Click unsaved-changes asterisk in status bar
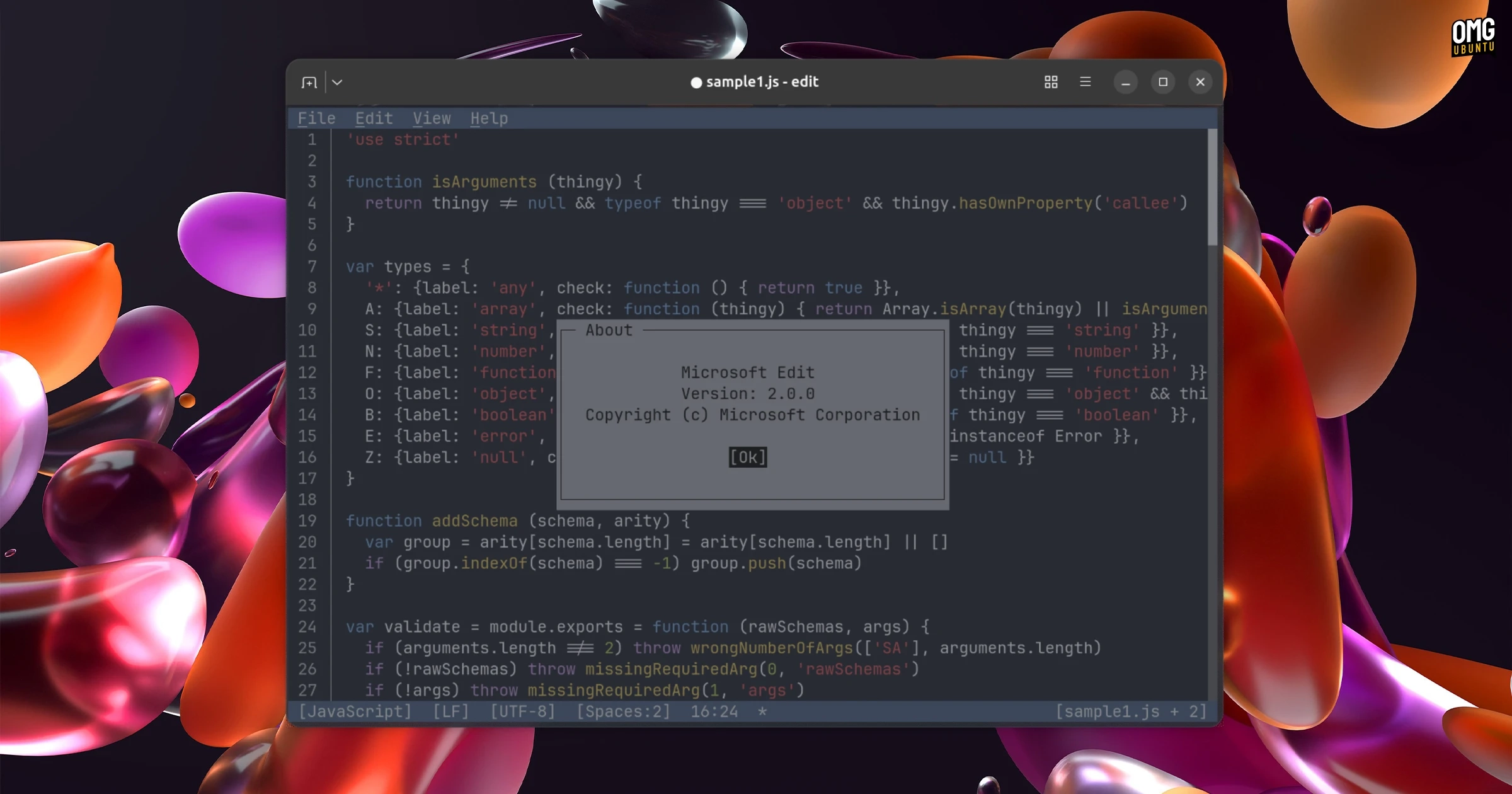This screenshot has width=1512, height=794. (762, 712)
